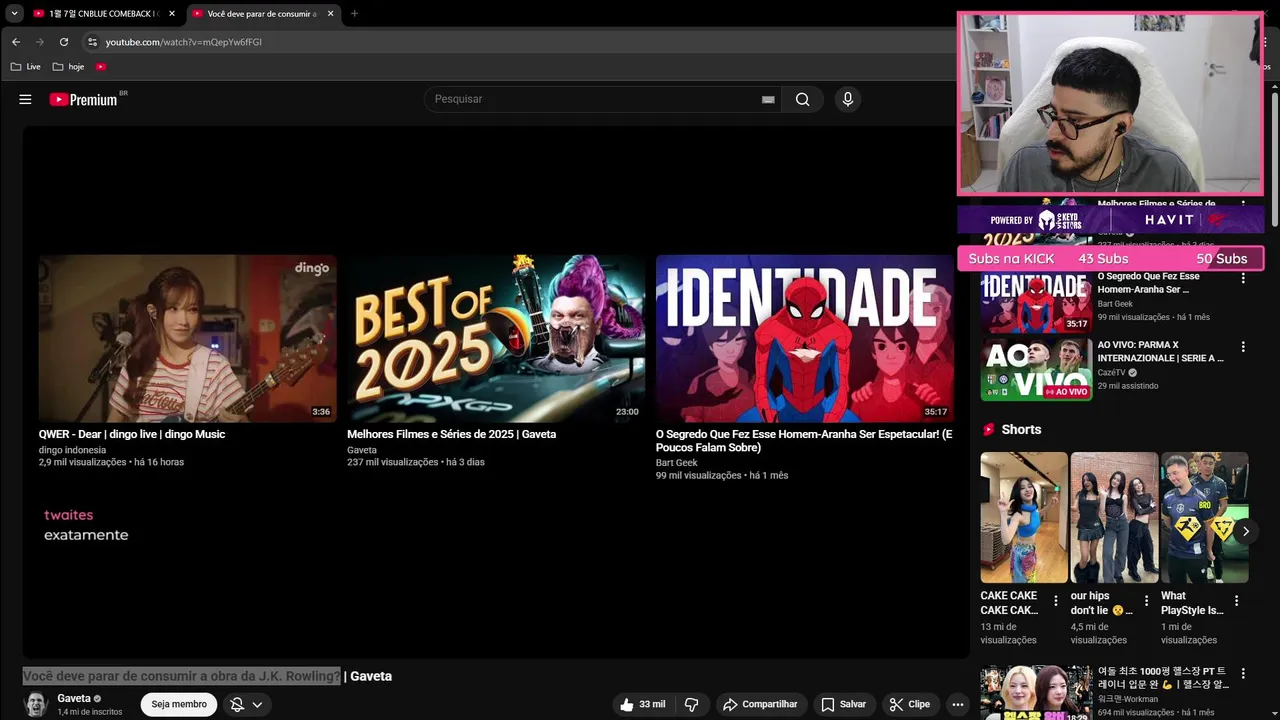Click the Bart Geek channel name in the sidebar

coord(1115,304)
